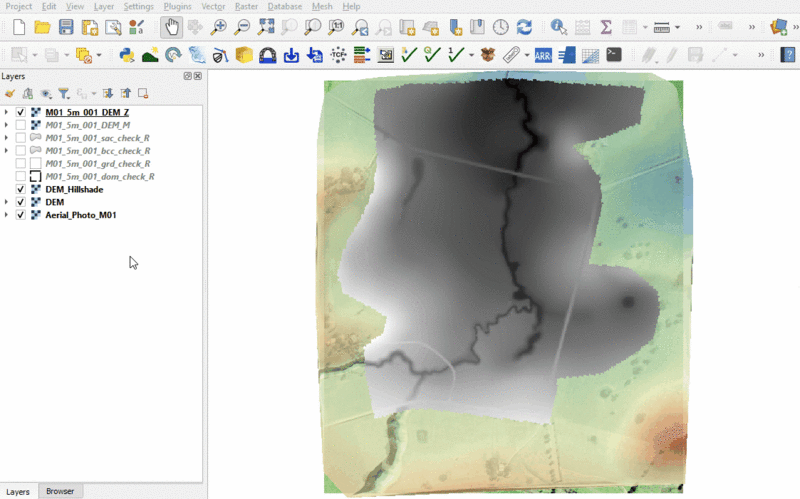Uncheck the DEM_Hillshade layer visibility
800x499 pixels.
click(21, 189)
